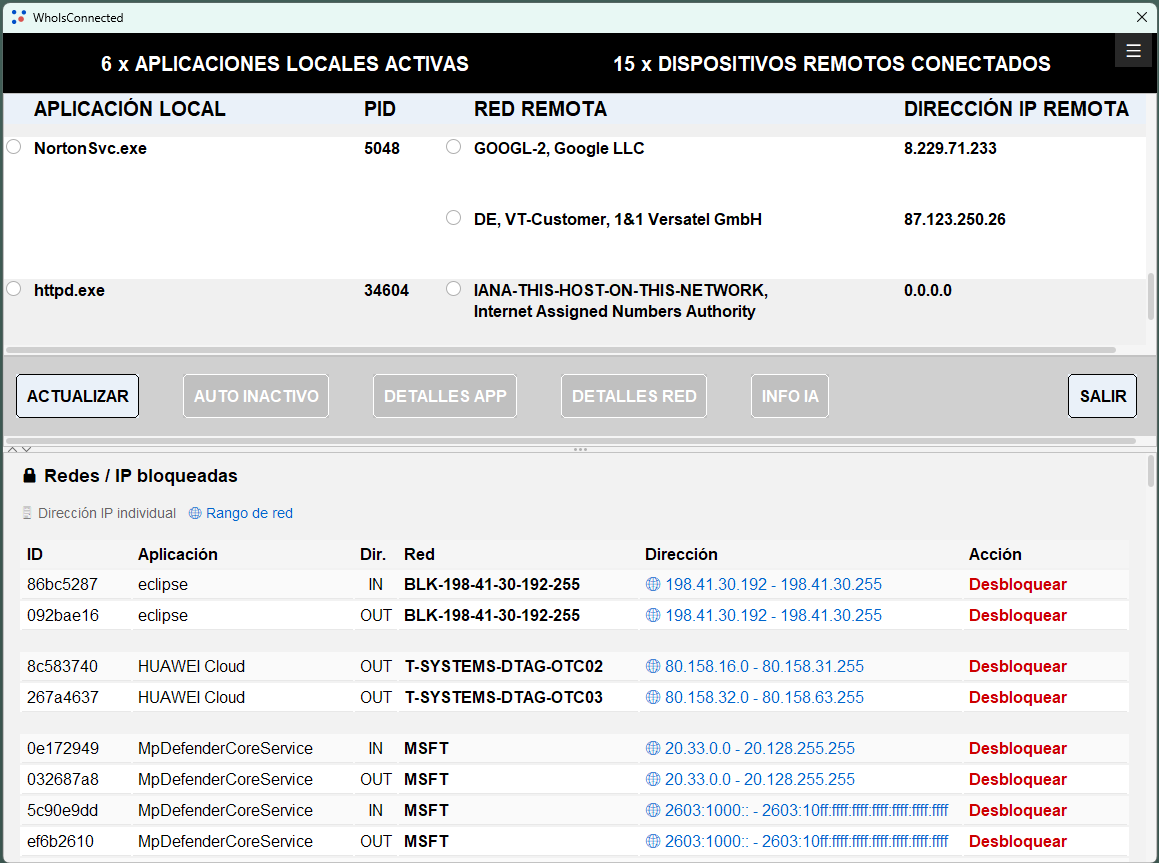
Task: Click the INFO IA button
Action: 790,396
